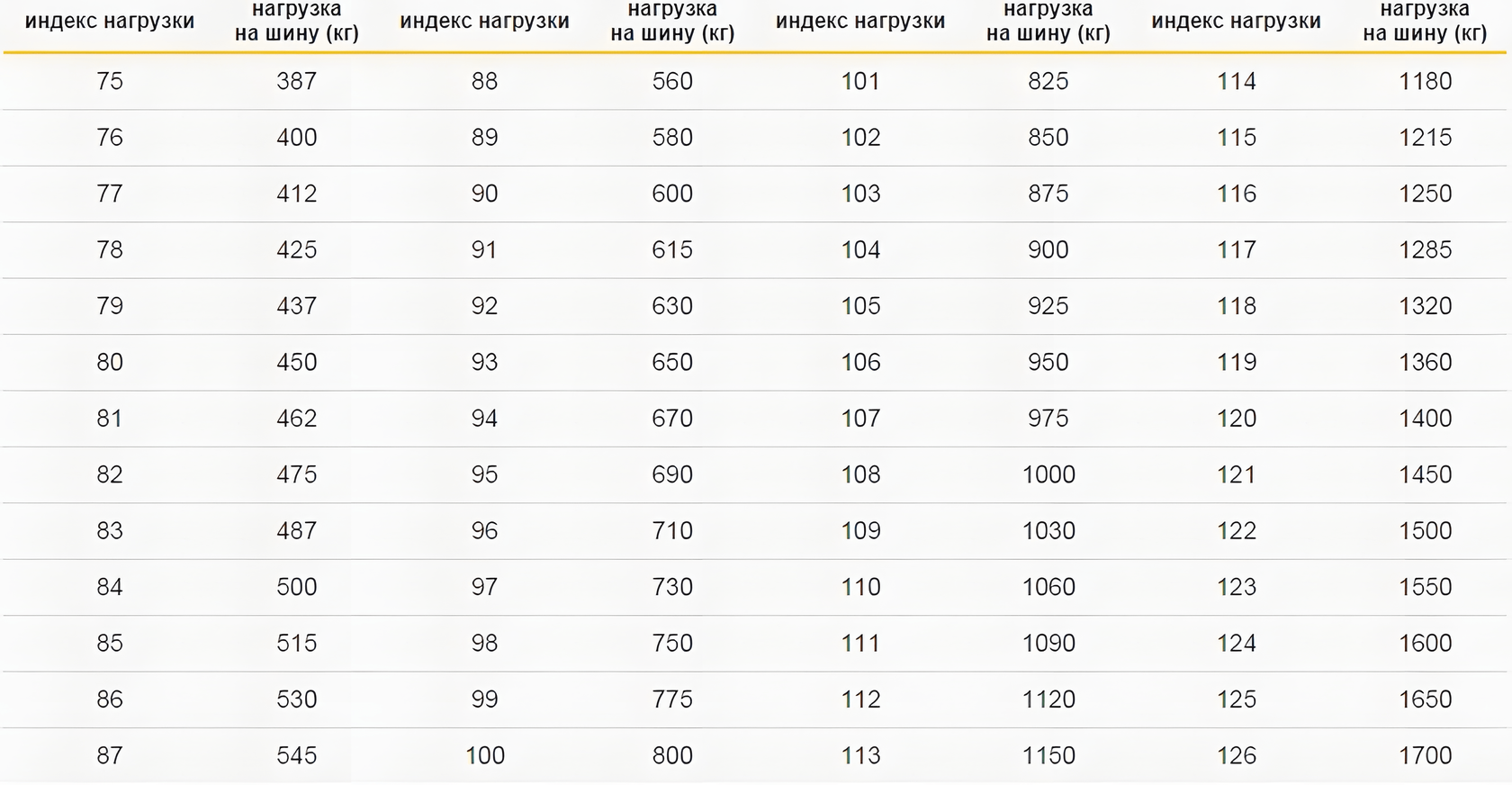Click load index 113 cell

(860, 755)
